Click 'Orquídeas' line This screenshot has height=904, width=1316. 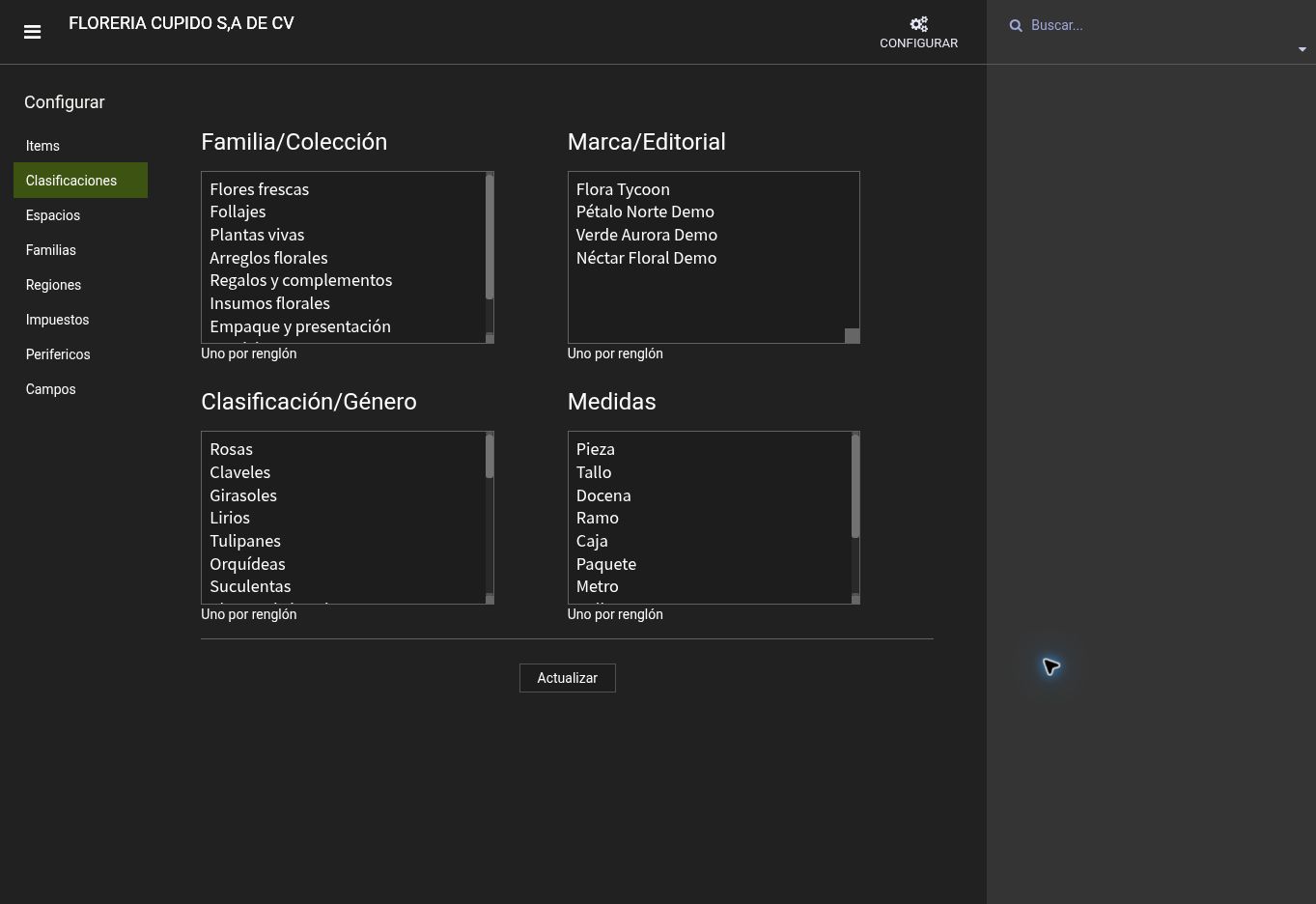tap(247, 564)
